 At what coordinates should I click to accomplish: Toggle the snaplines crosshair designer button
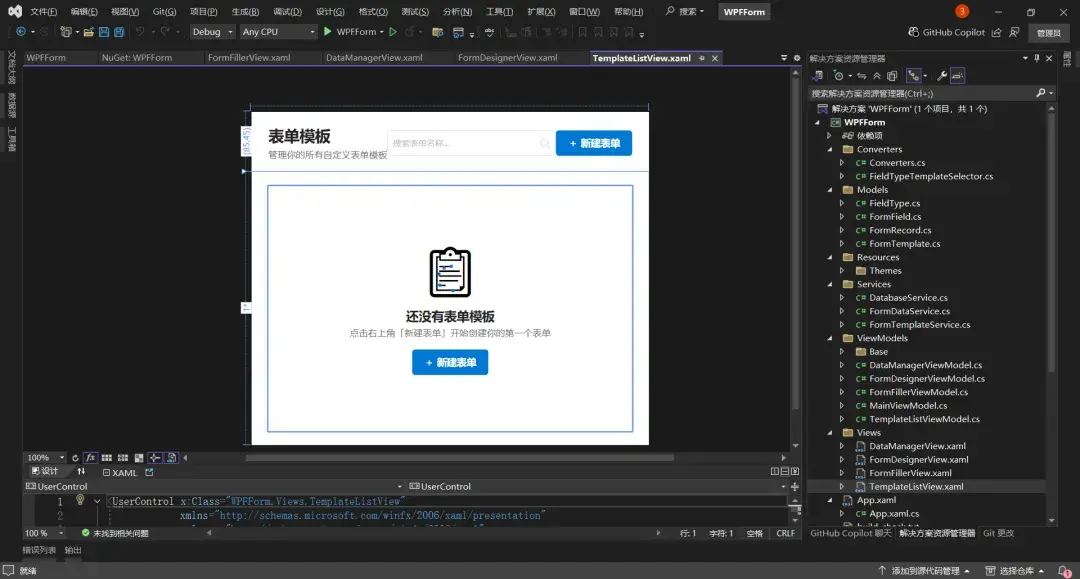coord(155,458)
